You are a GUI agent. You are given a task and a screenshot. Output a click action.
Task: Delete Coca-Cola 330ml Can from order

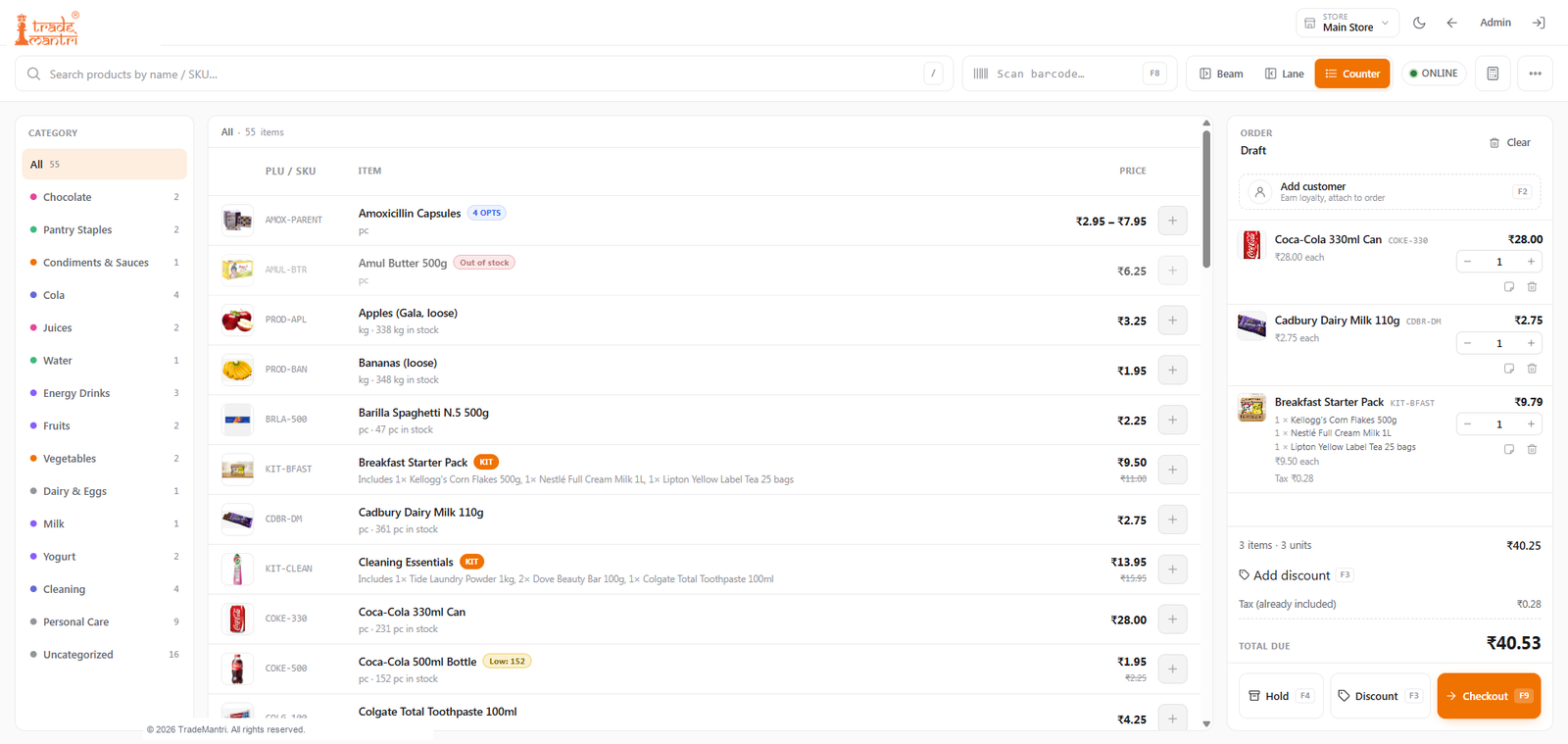[x=1532, y=287]
